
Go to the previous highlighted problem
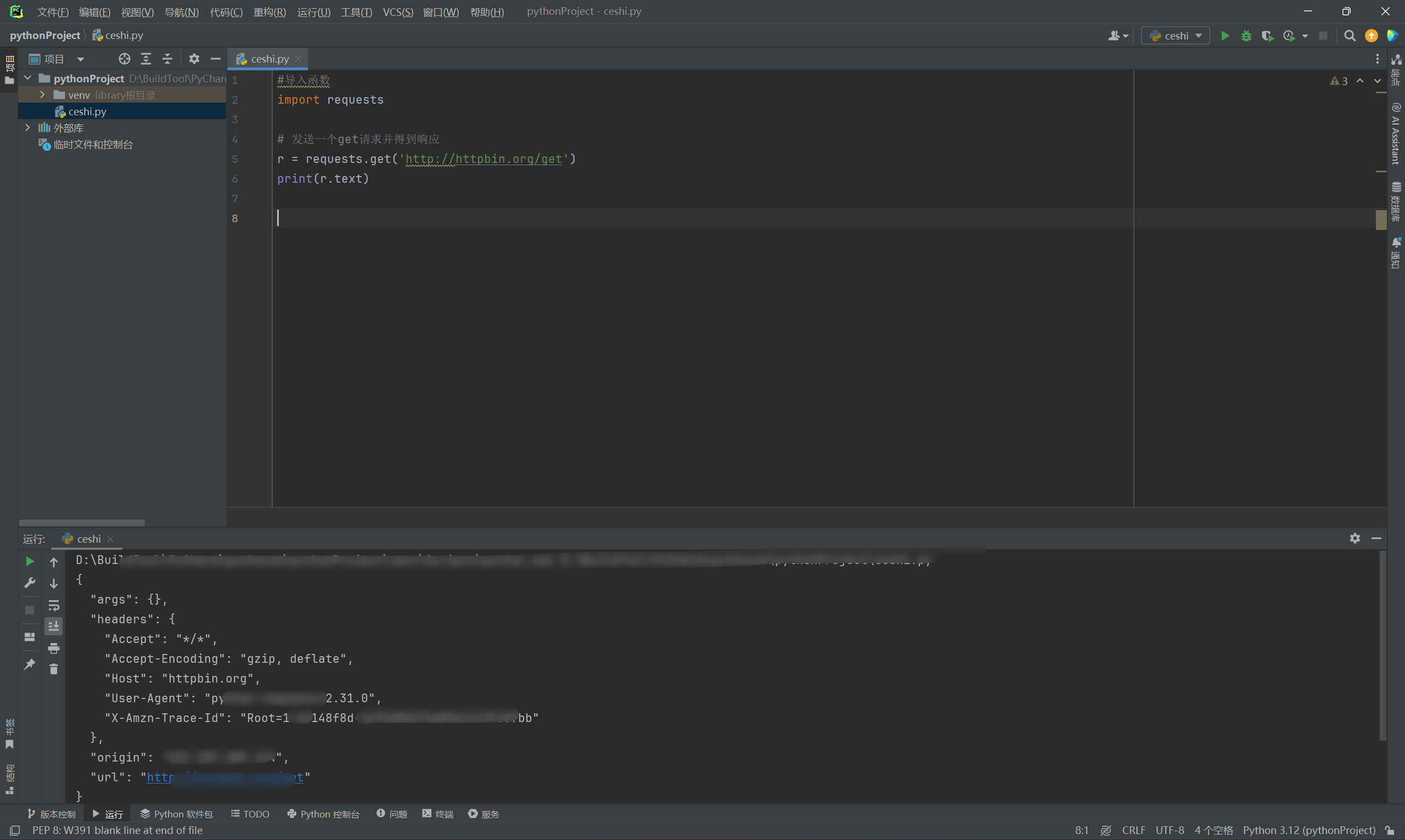1359,81
